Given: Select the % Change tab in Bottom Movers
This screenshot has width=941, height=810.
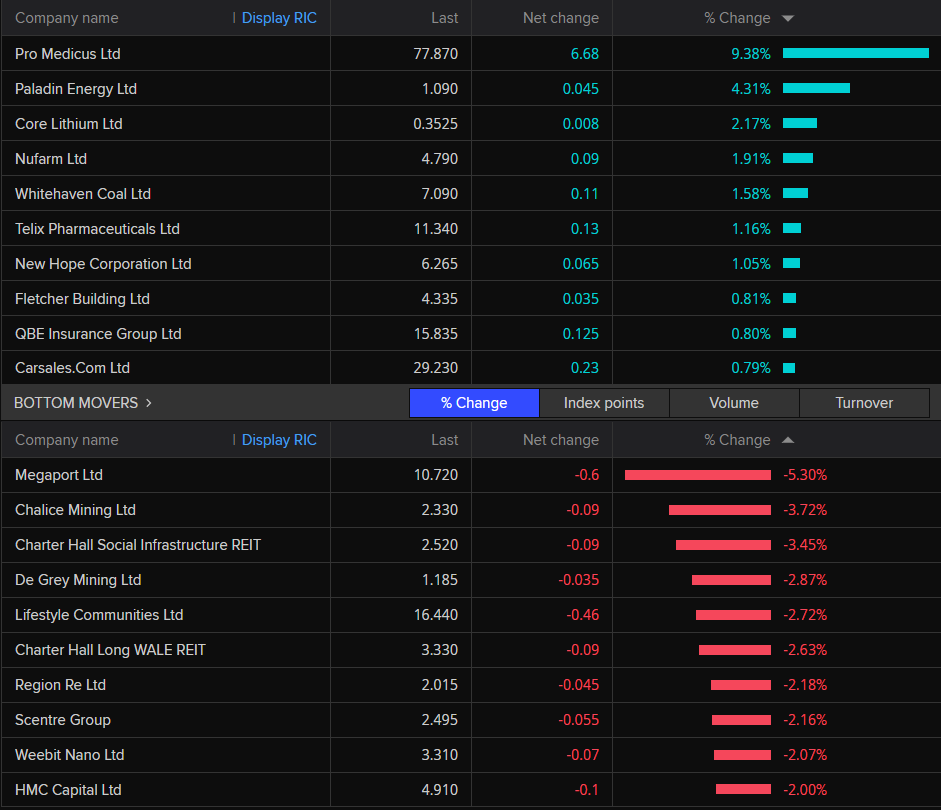Looking at the screenshot, I should [474, 403].
